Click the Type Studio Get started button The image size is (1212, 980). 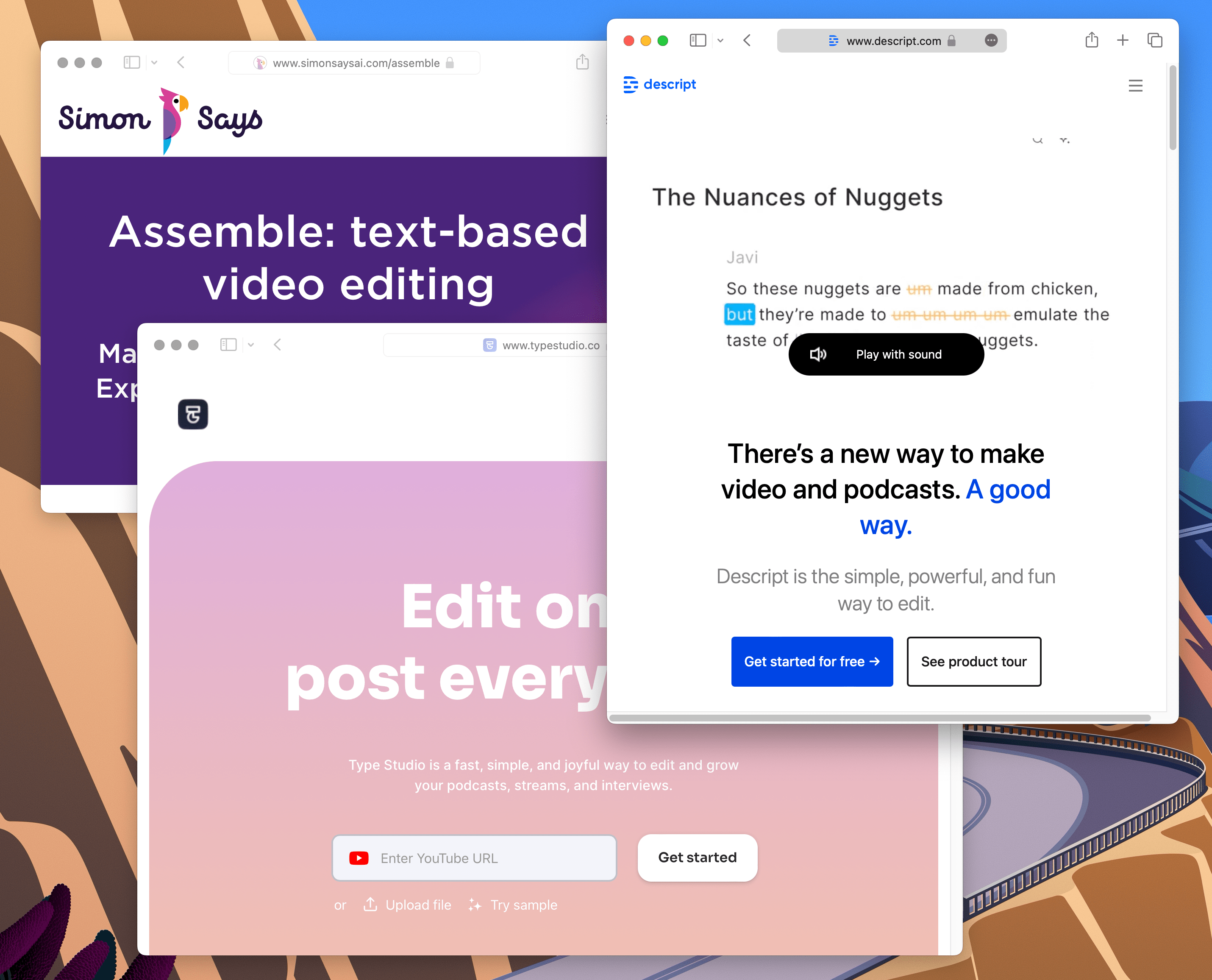697,857
